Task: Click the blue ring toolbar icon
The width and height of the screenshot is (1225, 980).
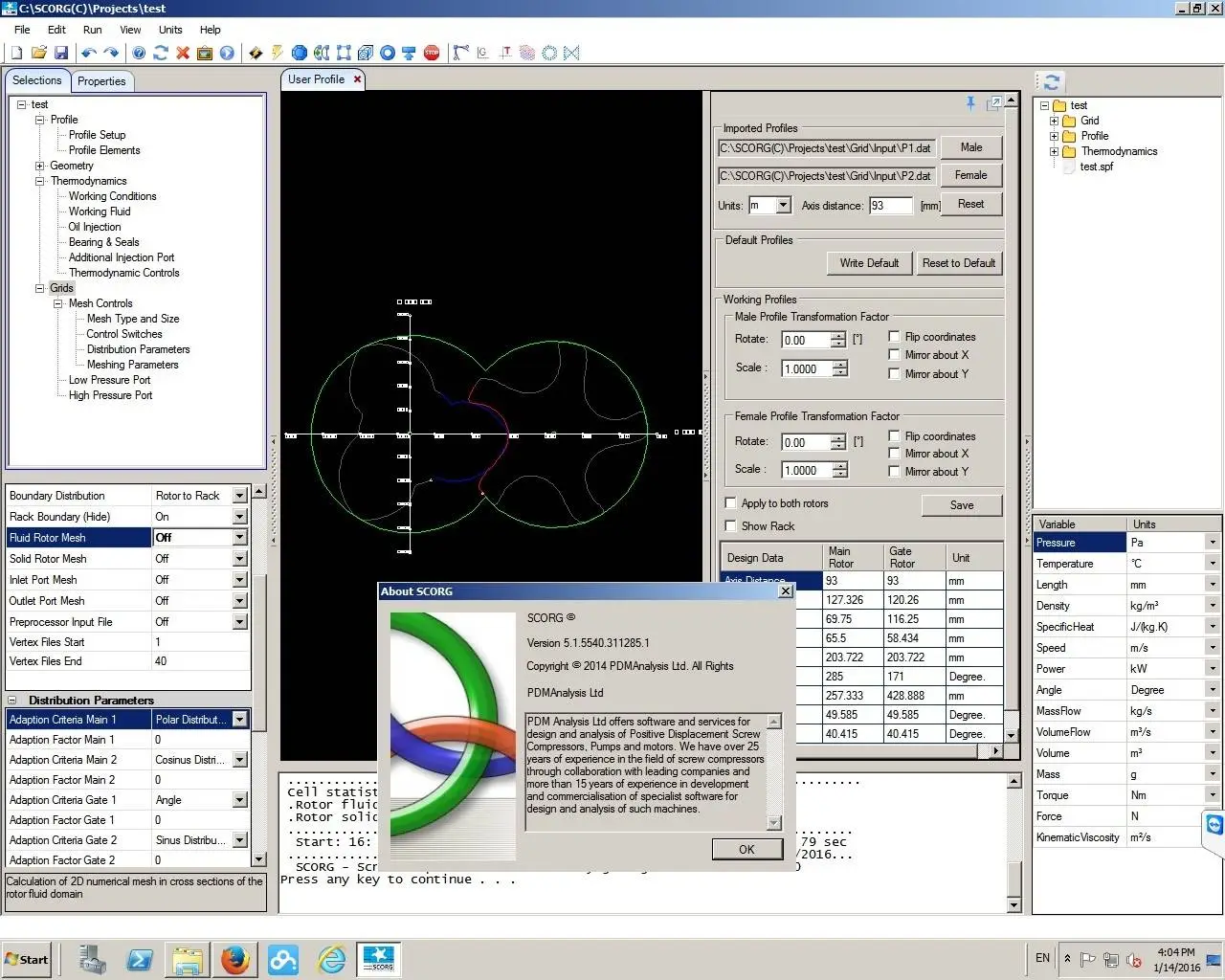Action: tap(388, 53)
